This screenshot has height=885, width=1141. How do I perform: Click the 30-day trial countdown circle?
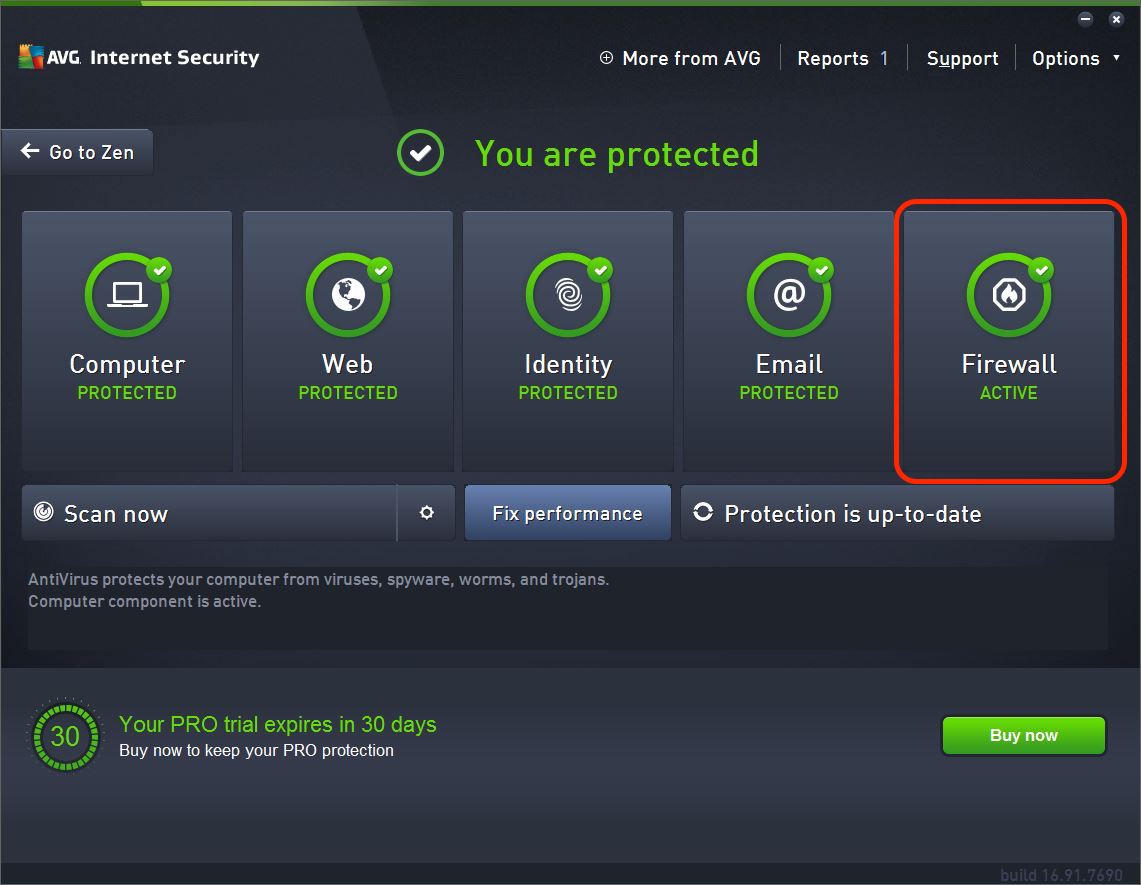(65, 736)
